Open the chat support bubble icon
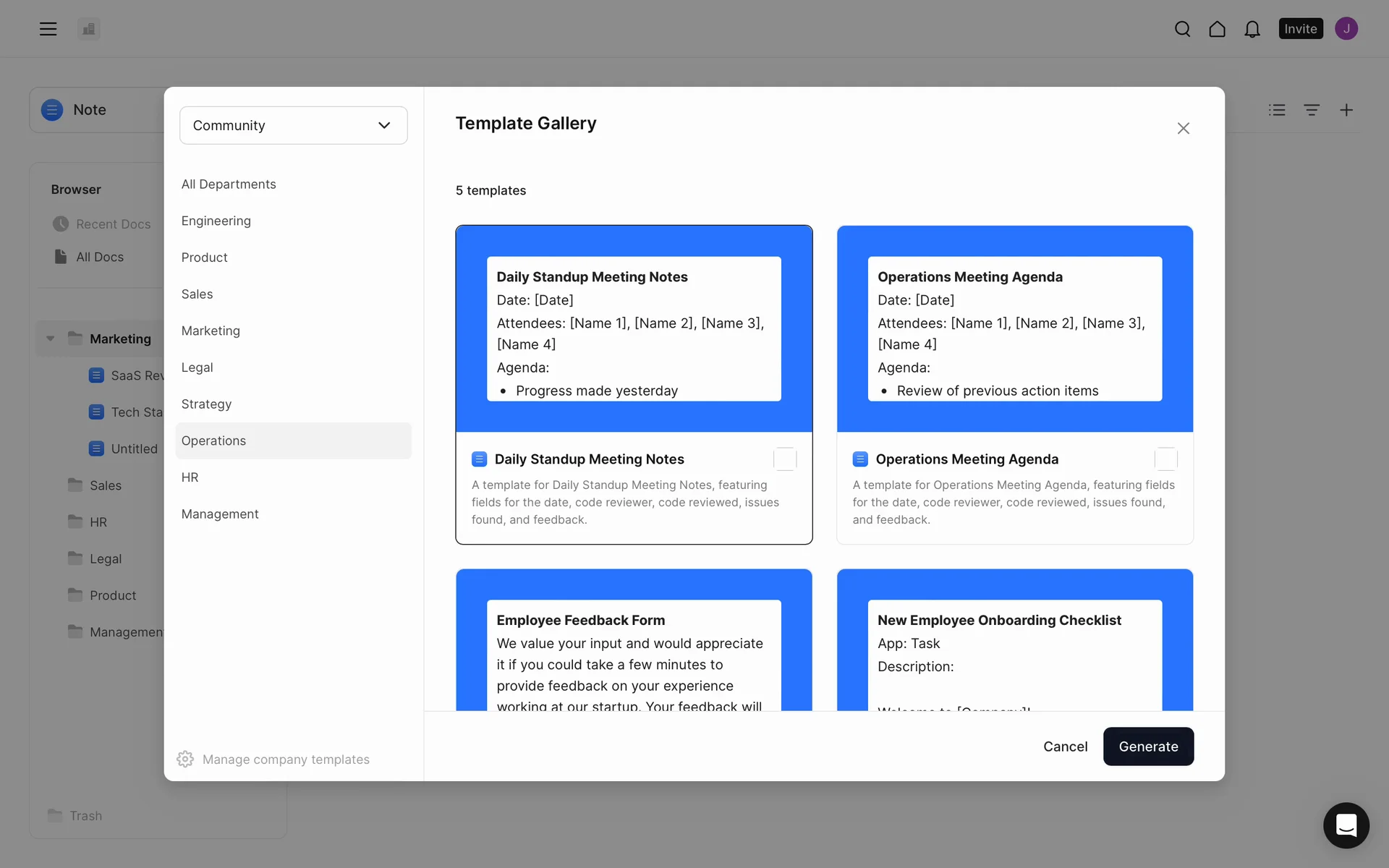The height and width of the screenshot is (868, 1389). (x=1346, y=825)
